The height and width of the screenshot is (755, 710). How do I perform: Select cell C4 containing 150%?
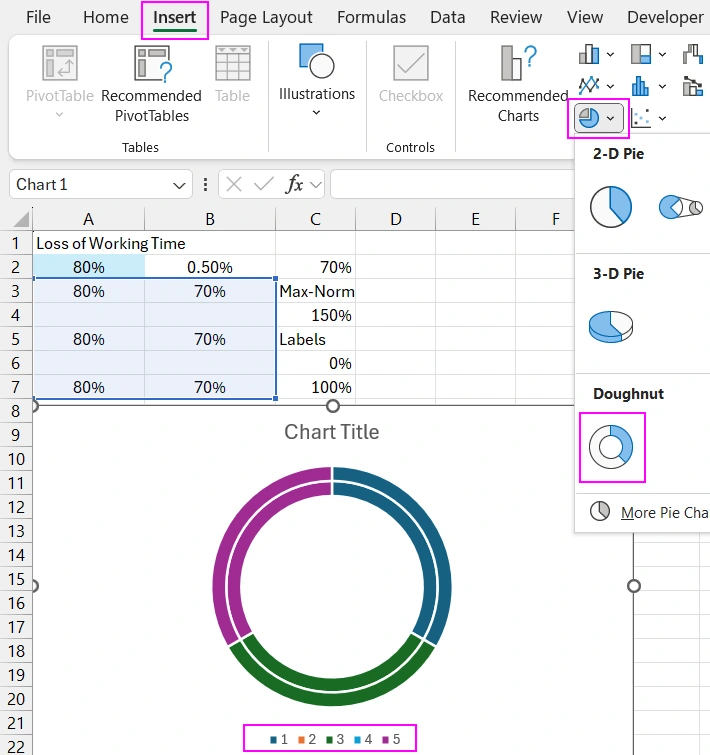(315, 315)
